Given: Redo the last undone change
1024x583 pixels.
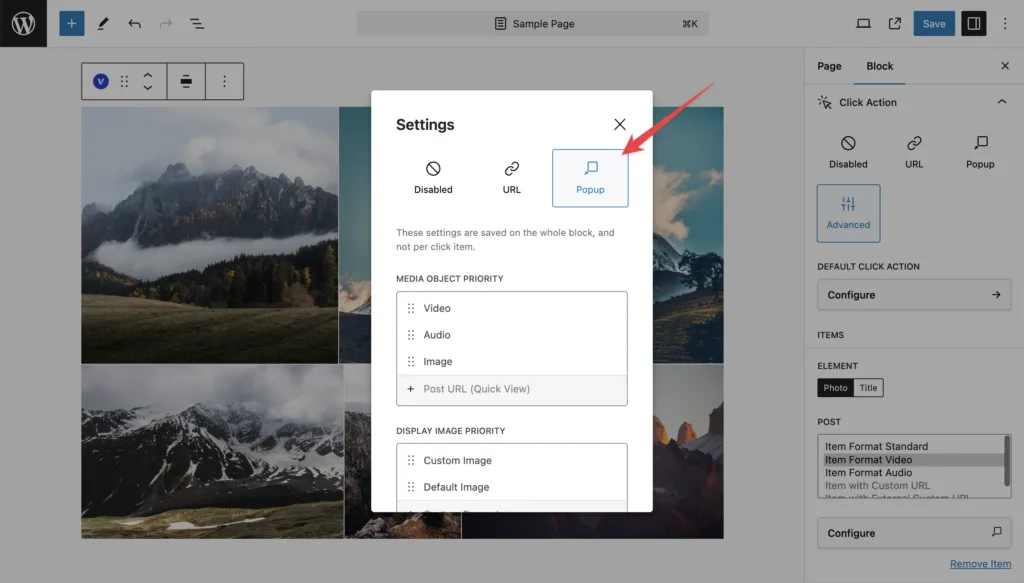Looking at the screenshot, I should point(166,24).
